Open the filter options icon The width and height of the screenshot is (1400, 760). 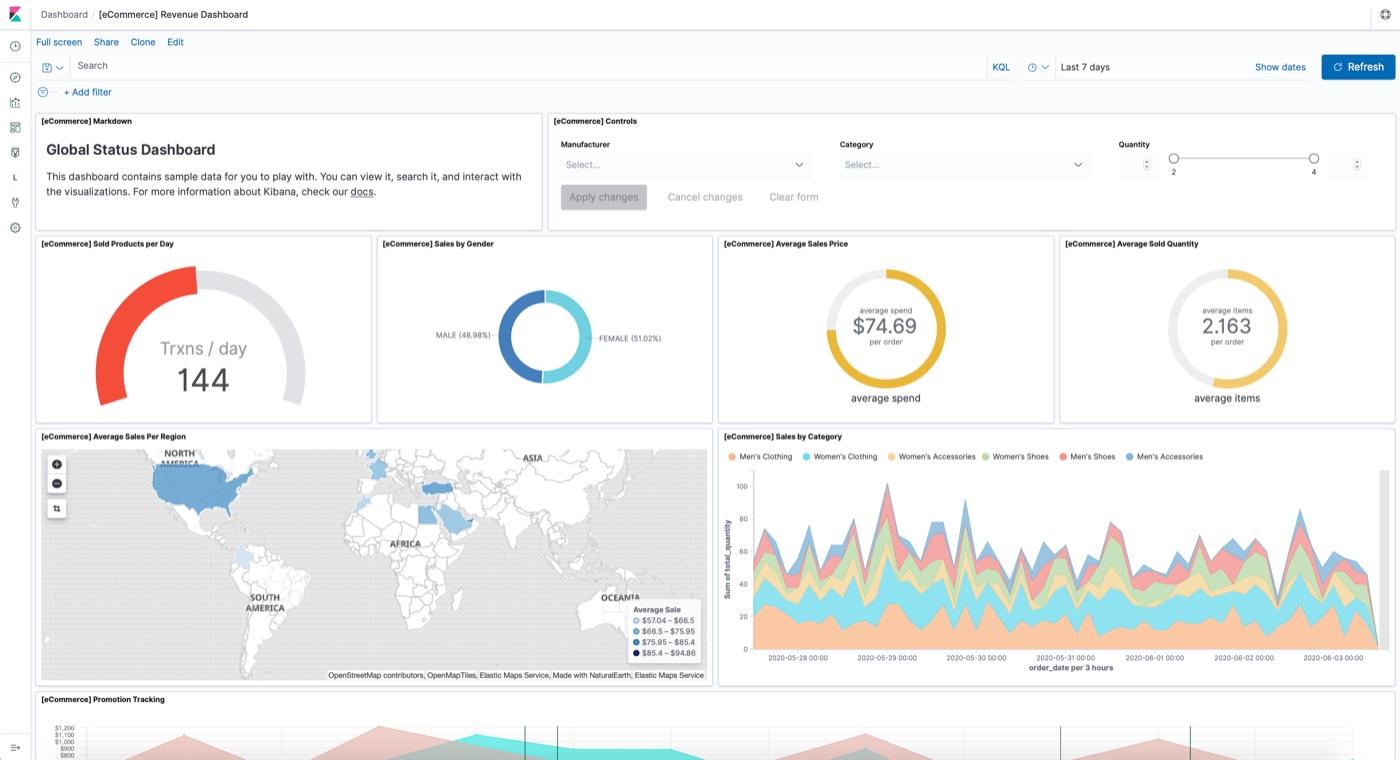(x=43, y=92)
